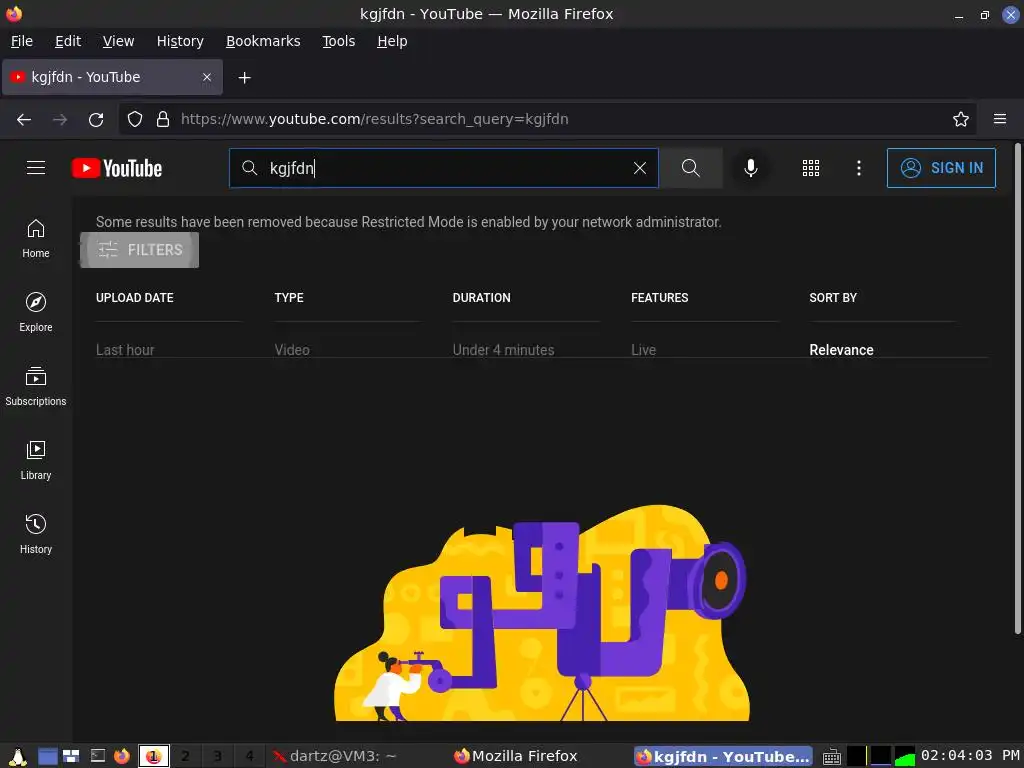Open the YouTube apps grid icon
This screenshot has width=1024, height=768.
(x=810, y=168)
